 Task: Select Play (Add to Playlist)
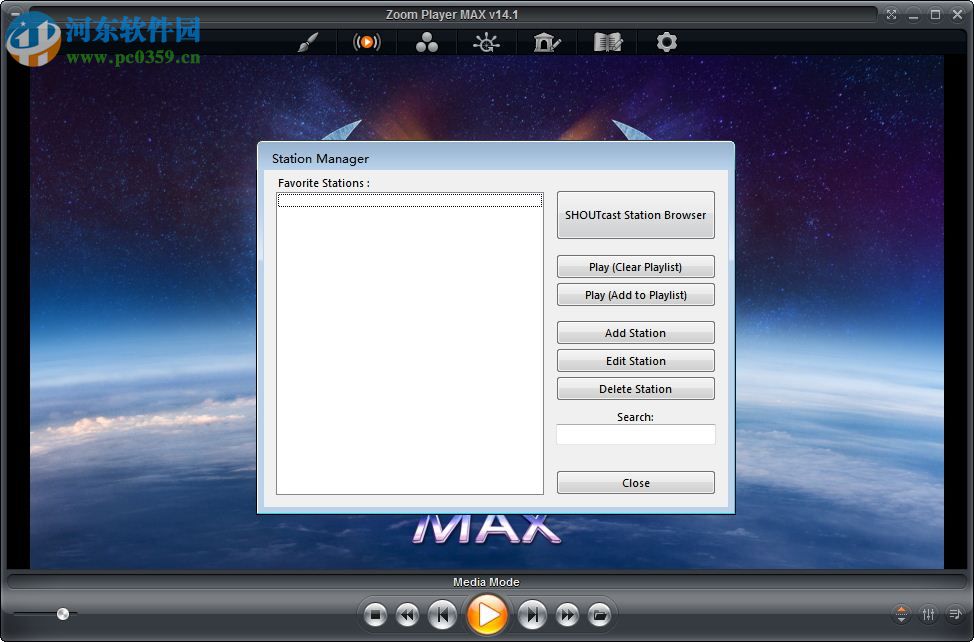(x=635, y=294)
